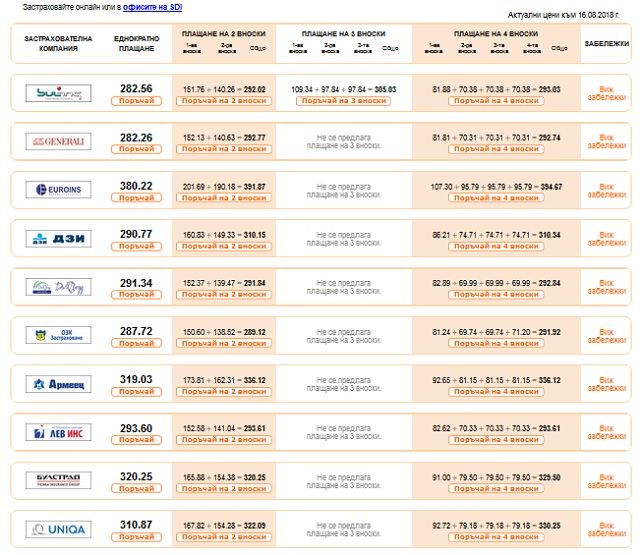Image resolution: width=640 pixels, height=555 pixels.
Task: View notes for the Булстрад row
Action: (607, 481)
